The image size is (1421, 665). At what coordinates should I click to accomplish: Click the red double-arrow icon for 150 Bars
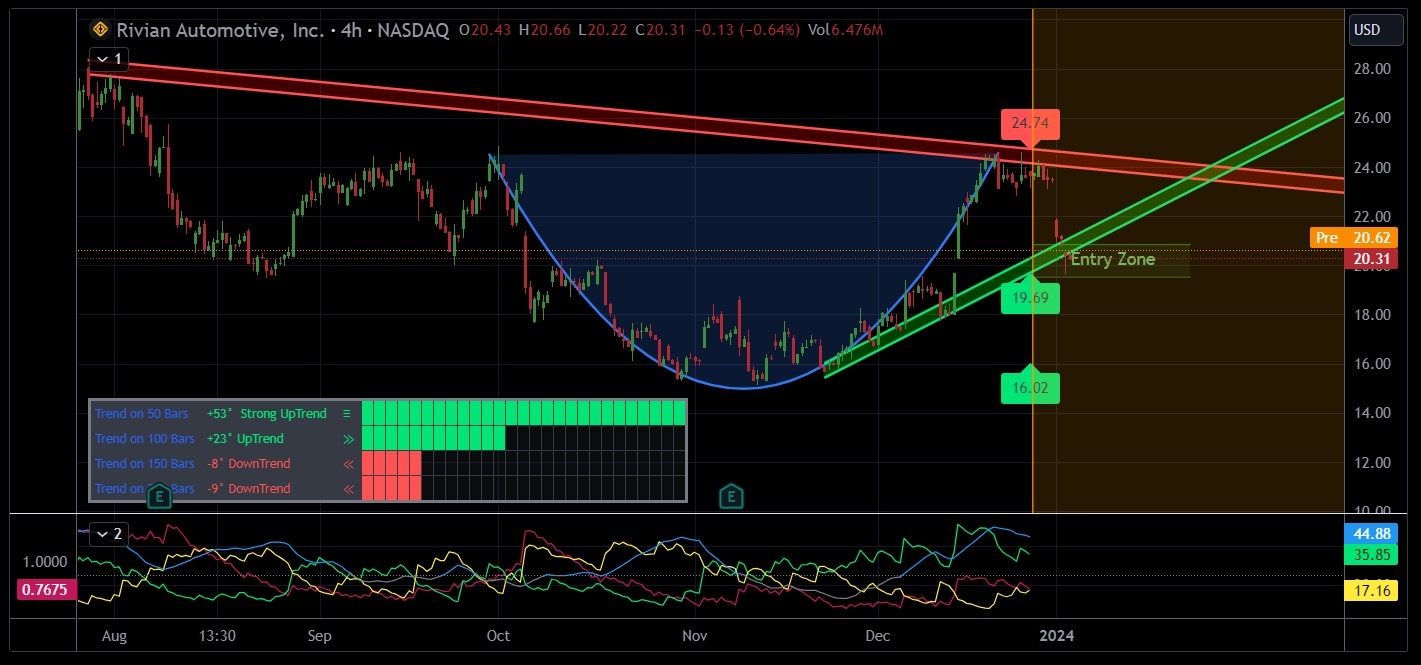348,463
